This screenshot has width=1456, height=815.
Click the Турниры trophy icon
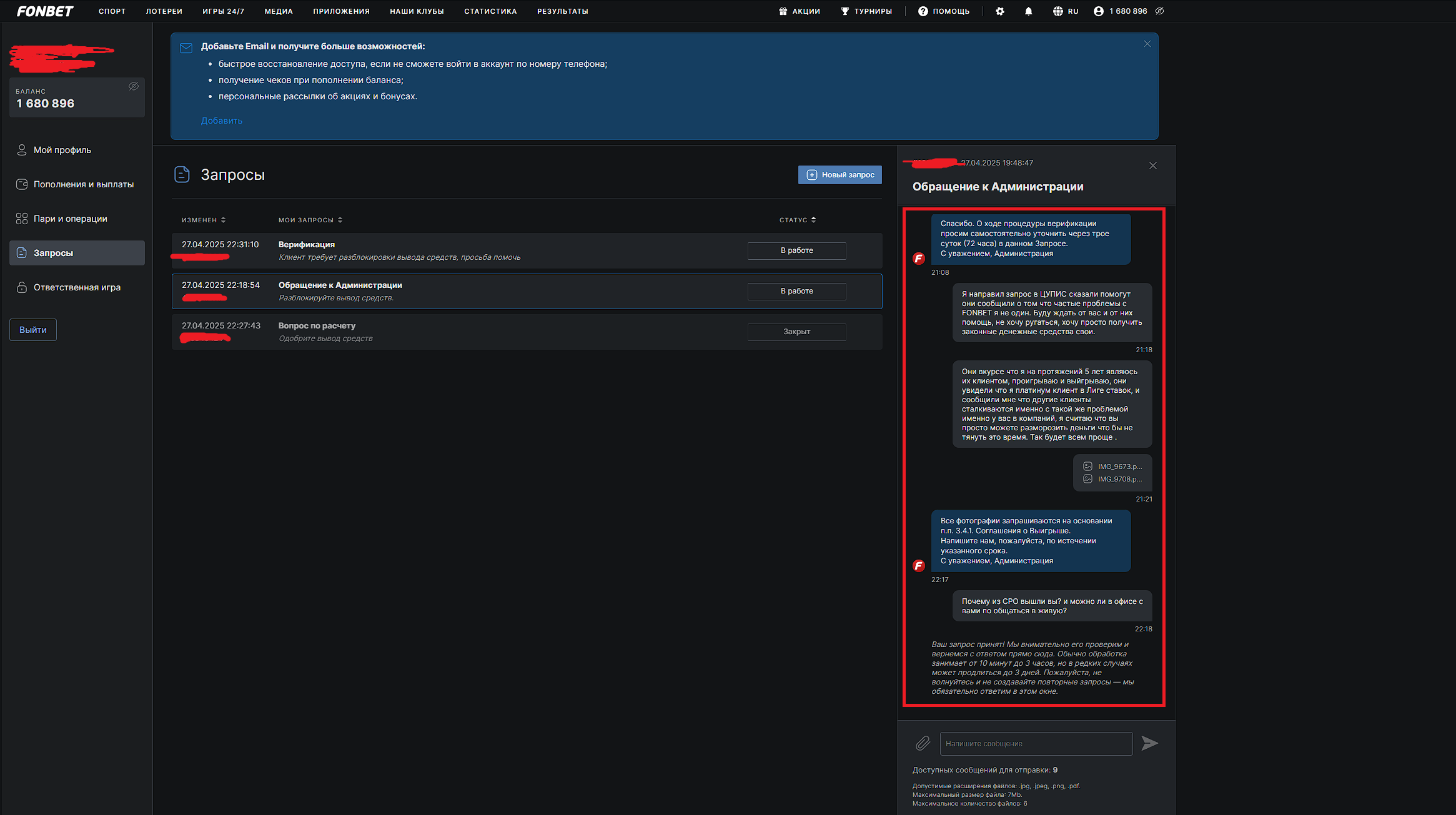click(845, 11)
